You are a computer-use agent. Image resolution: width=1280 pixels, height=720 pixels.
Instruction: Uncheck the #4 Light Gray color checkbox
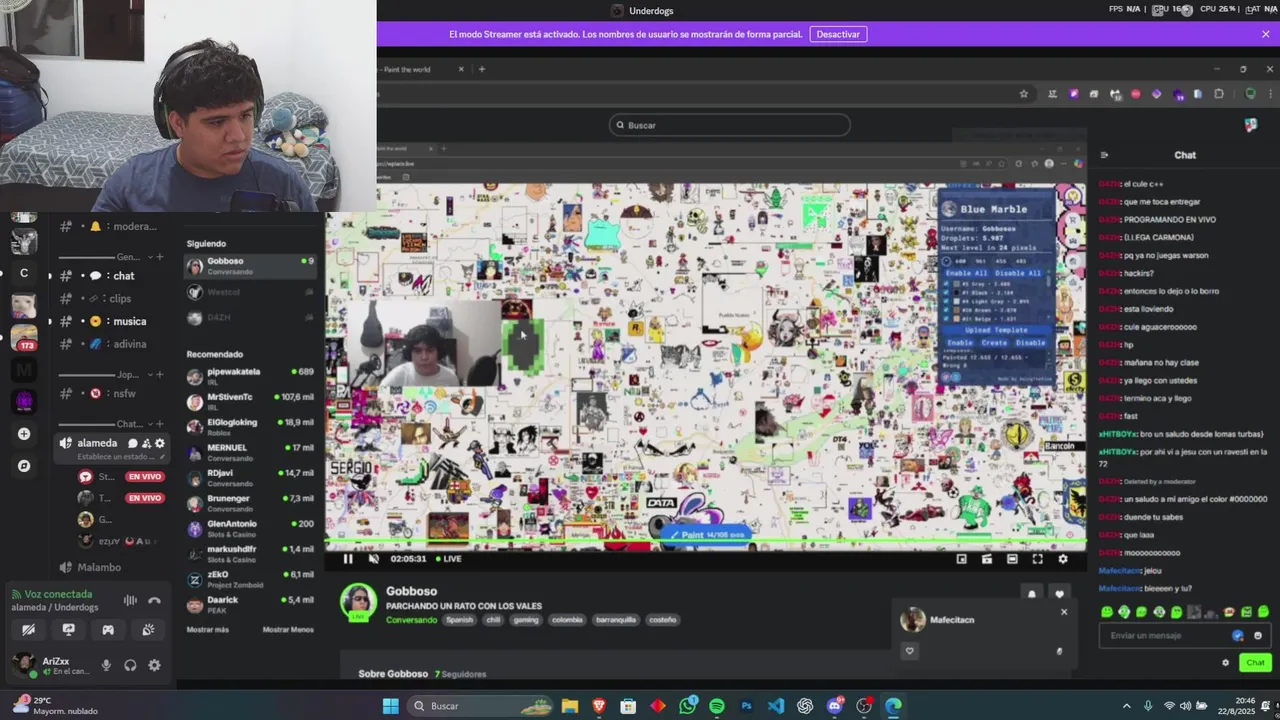point(946,301)
